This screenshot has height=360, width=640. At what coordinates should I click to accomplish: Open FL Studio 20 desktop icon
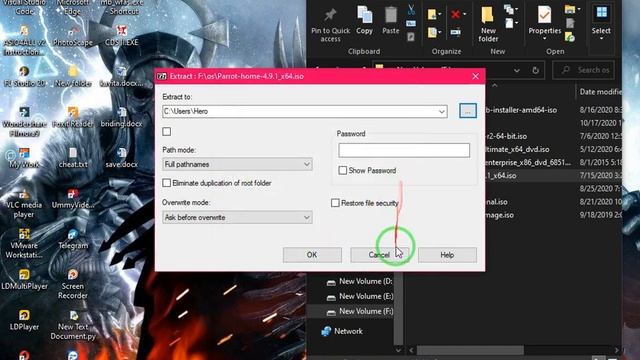point(24,76)
